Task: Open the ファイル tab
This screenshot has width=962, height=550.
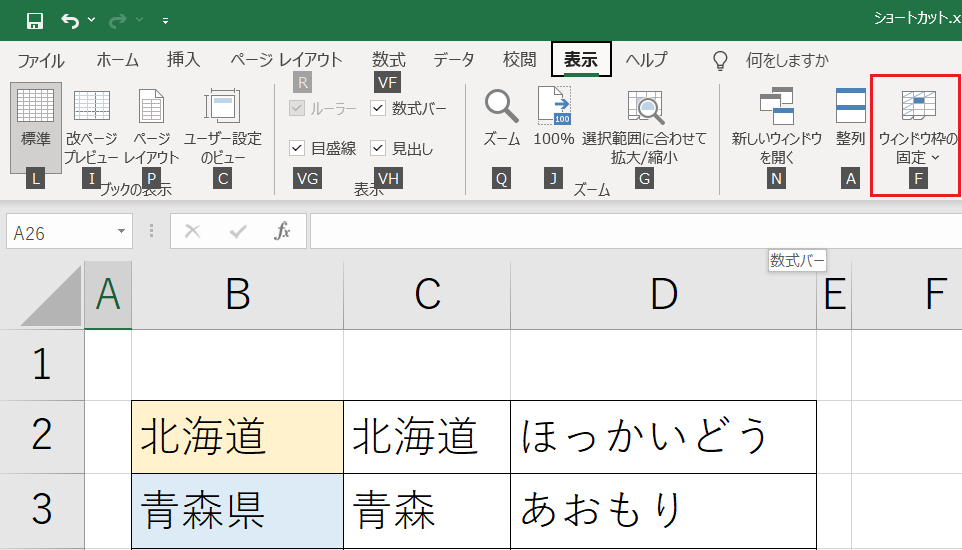Action: click(40, 60)
